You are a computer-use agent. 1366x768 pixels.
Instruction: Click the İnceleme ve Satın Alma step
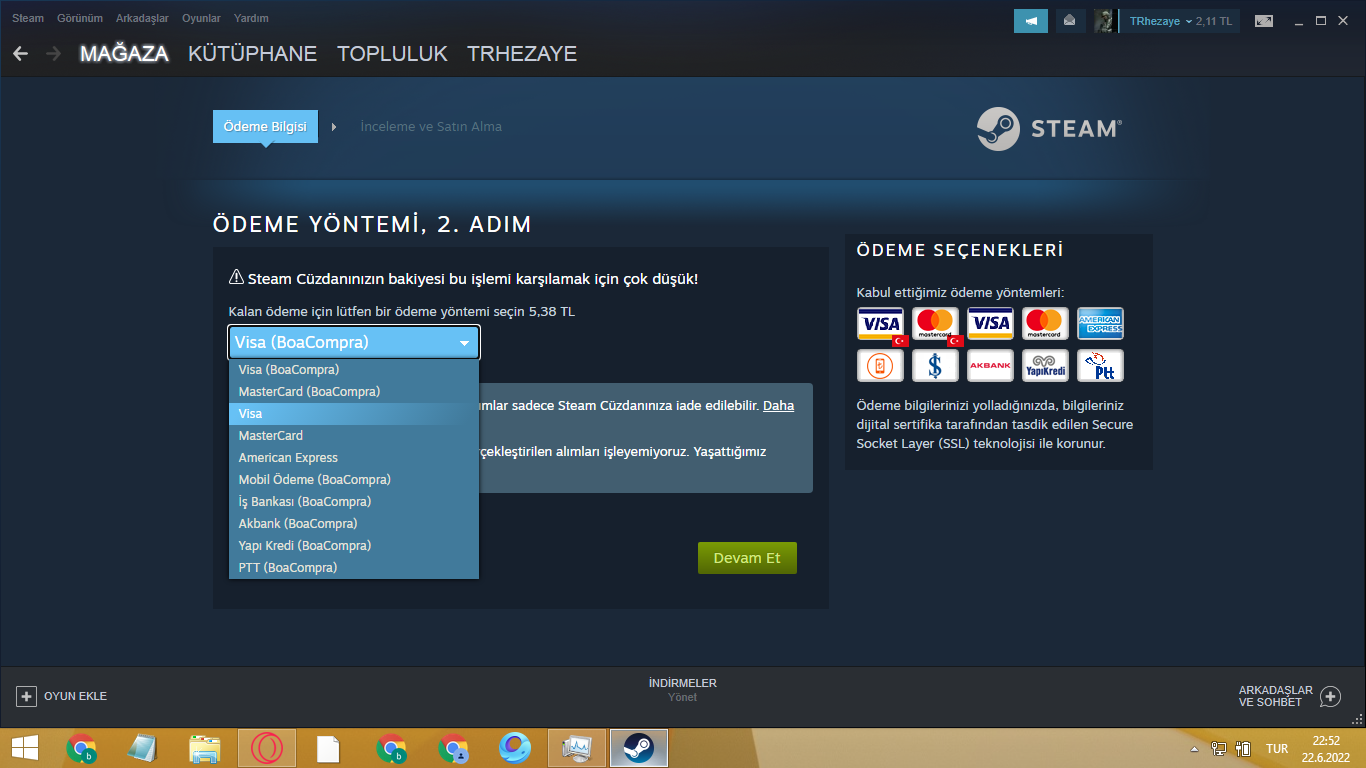[431, 127]
